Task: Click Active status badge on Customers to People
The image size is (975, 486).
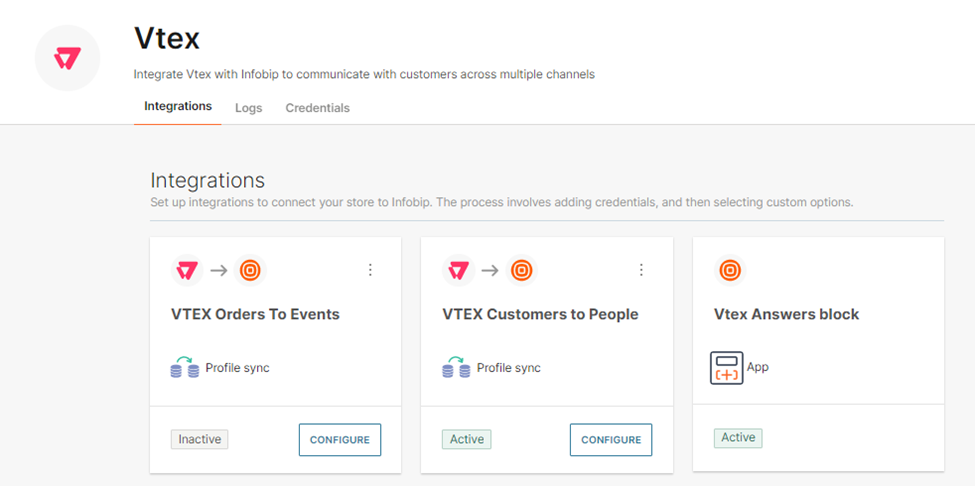Action: [467, 439]
